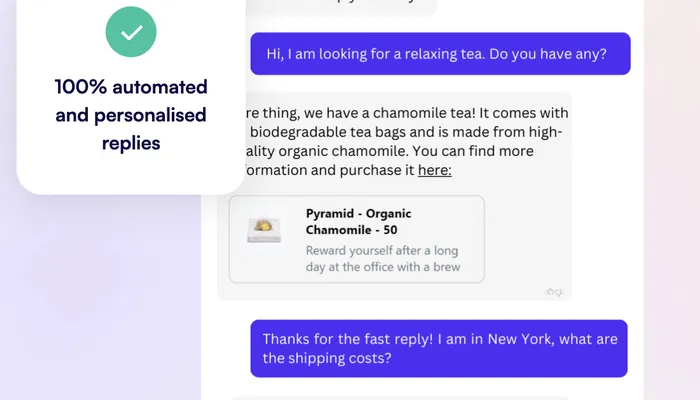Click the thumbs up icon
700x400 pixels.
pyautogui.click(x=549, y=292)
